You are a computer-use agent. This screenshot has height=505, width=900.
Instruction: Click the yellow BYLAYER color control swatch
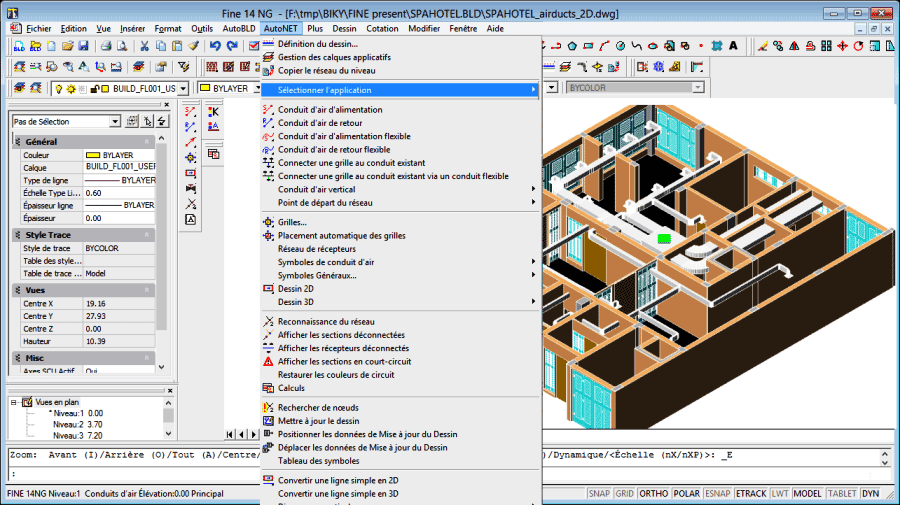coord(205,88)
